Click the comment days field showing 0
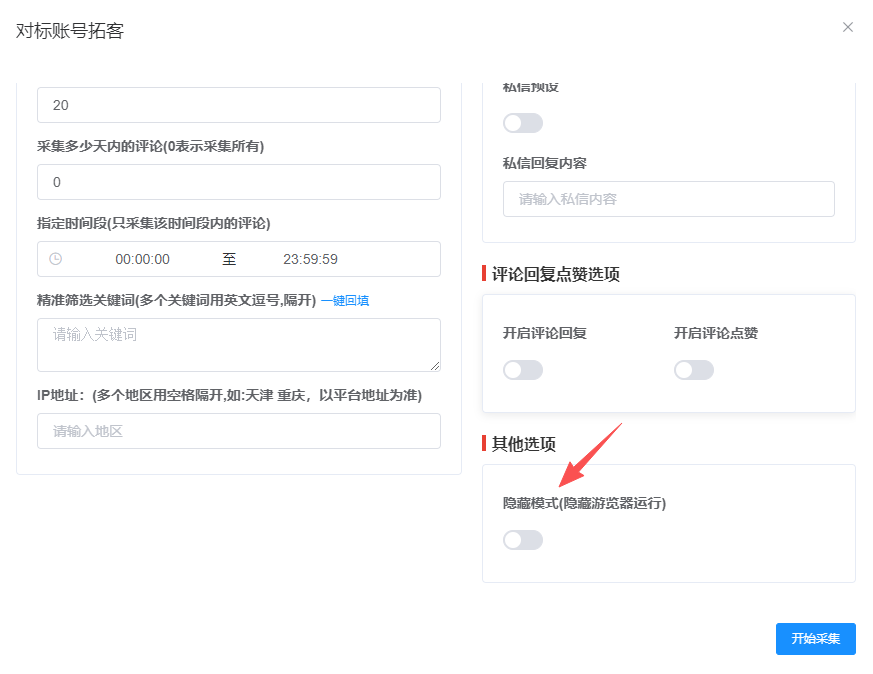 (239, 182)
